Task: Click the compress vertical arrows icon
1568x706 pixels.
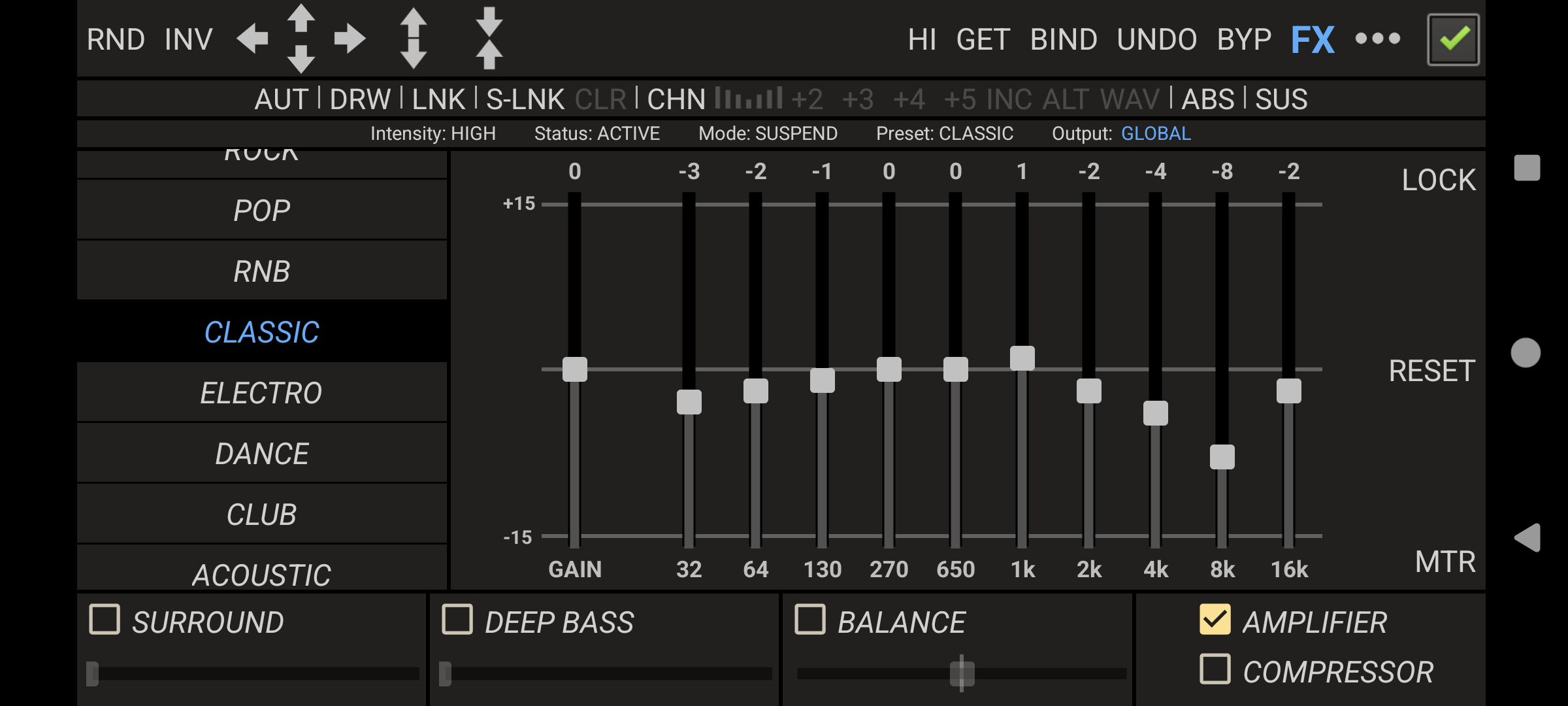Action: pos(489,38)
